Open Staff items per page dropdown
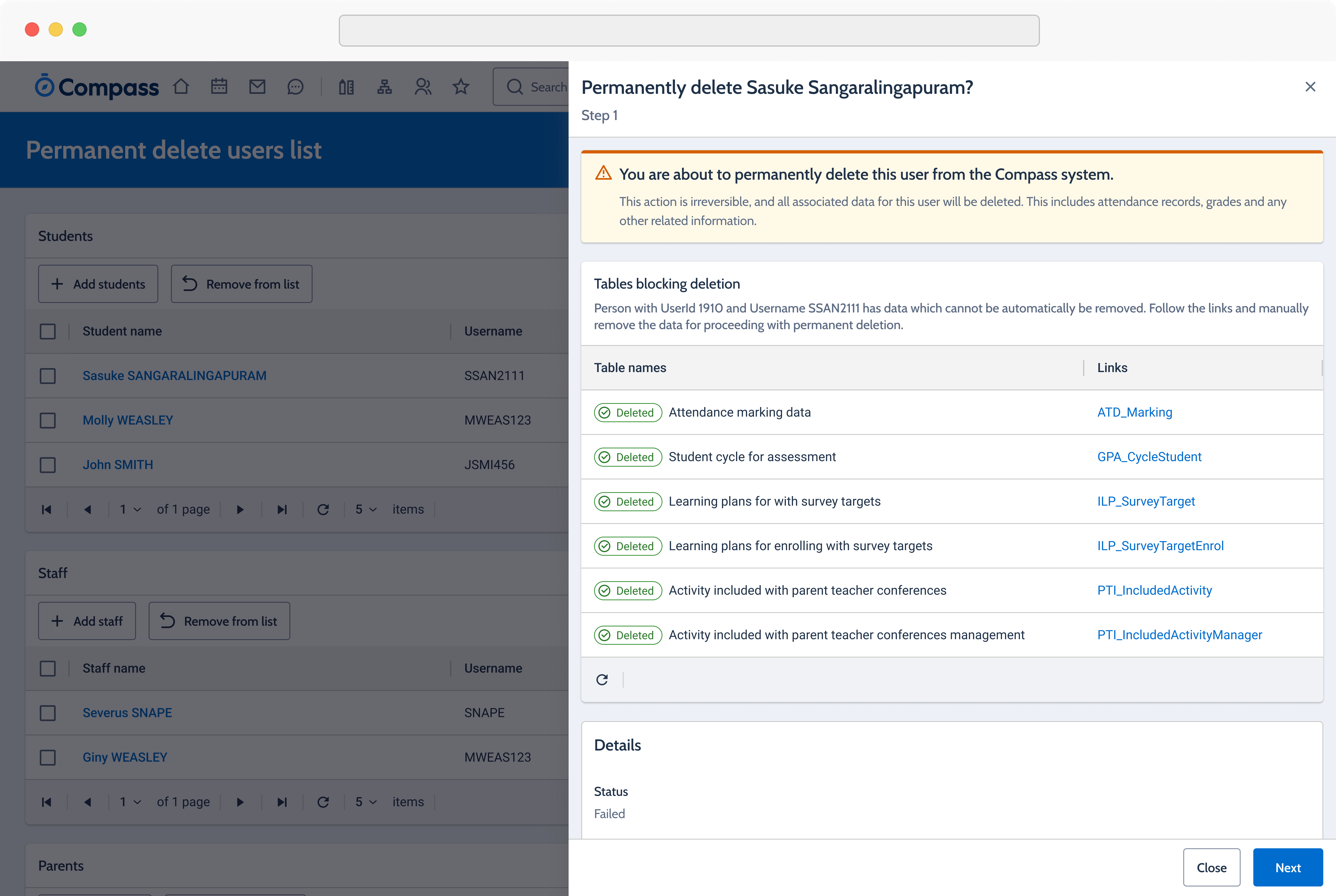 (366, 802)
